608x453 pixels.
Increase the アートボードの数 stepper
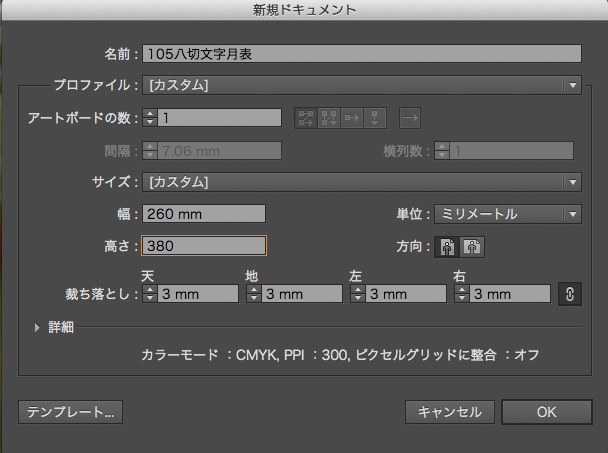point(150,114)
